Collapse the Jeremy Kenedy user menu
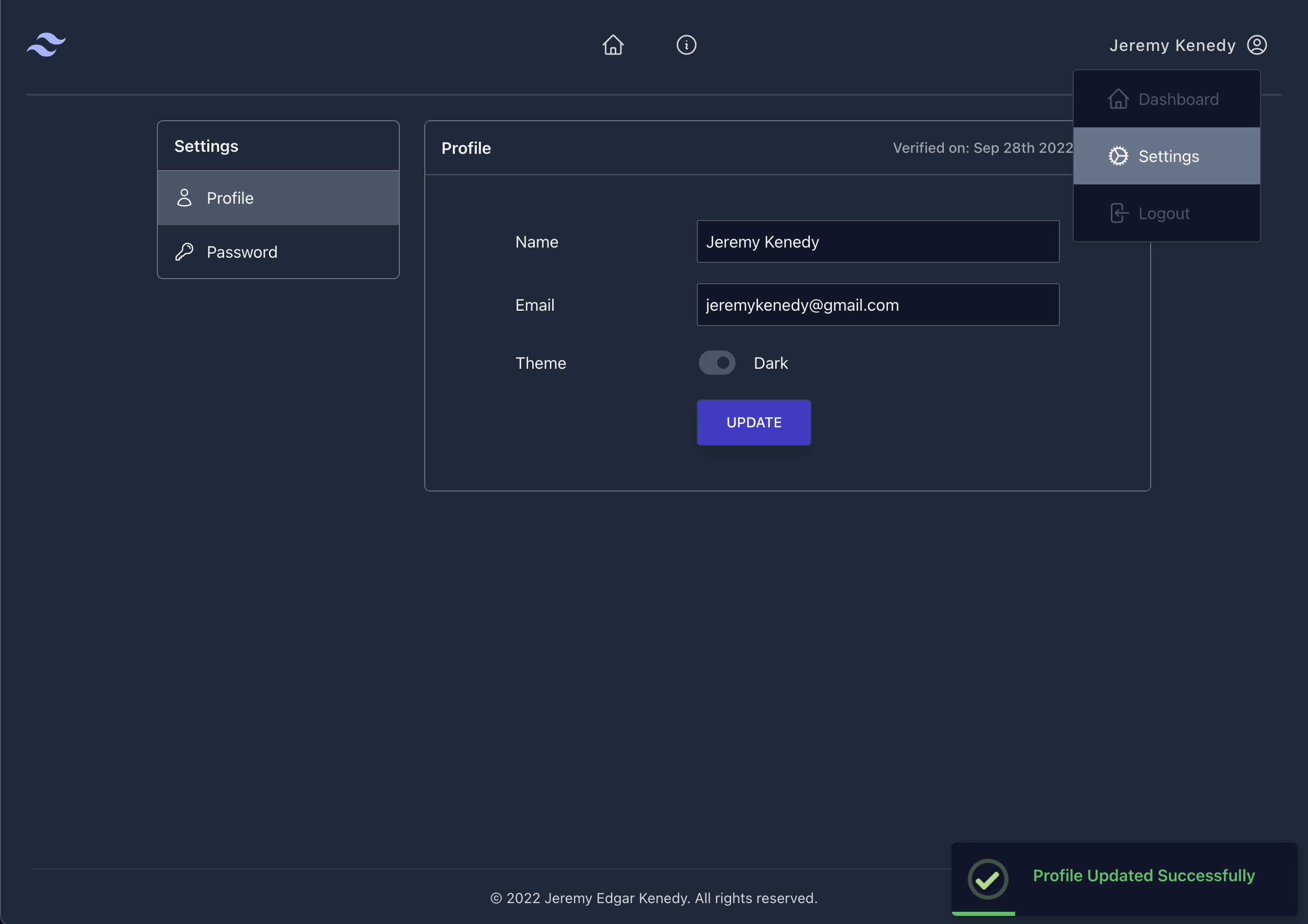Image resolution: width=1308 pixels, height=924 pixels. point(1173,45)
